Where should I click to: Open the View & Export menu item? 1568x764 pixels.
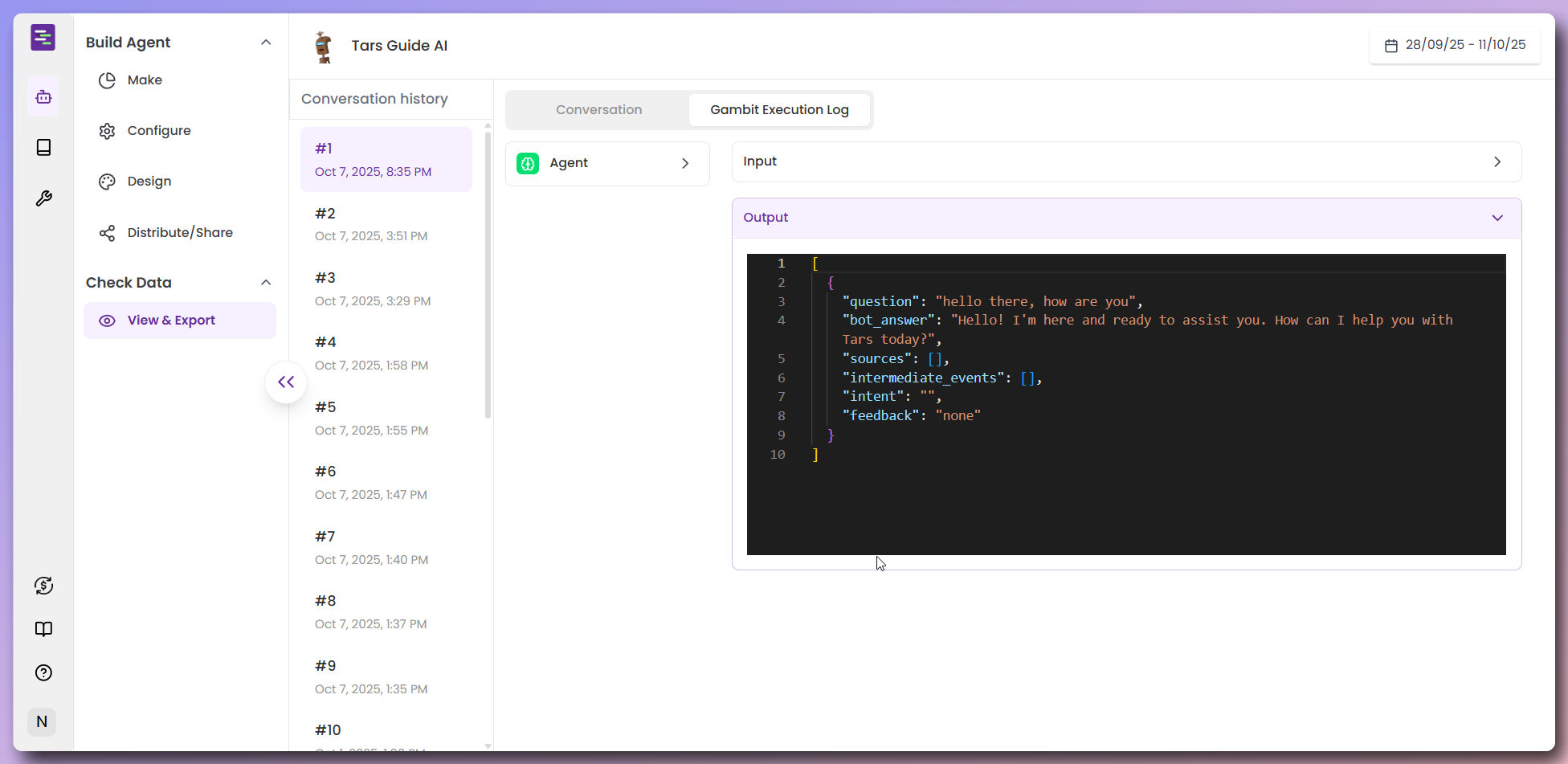pyautogui.click(x=180, y=321)
